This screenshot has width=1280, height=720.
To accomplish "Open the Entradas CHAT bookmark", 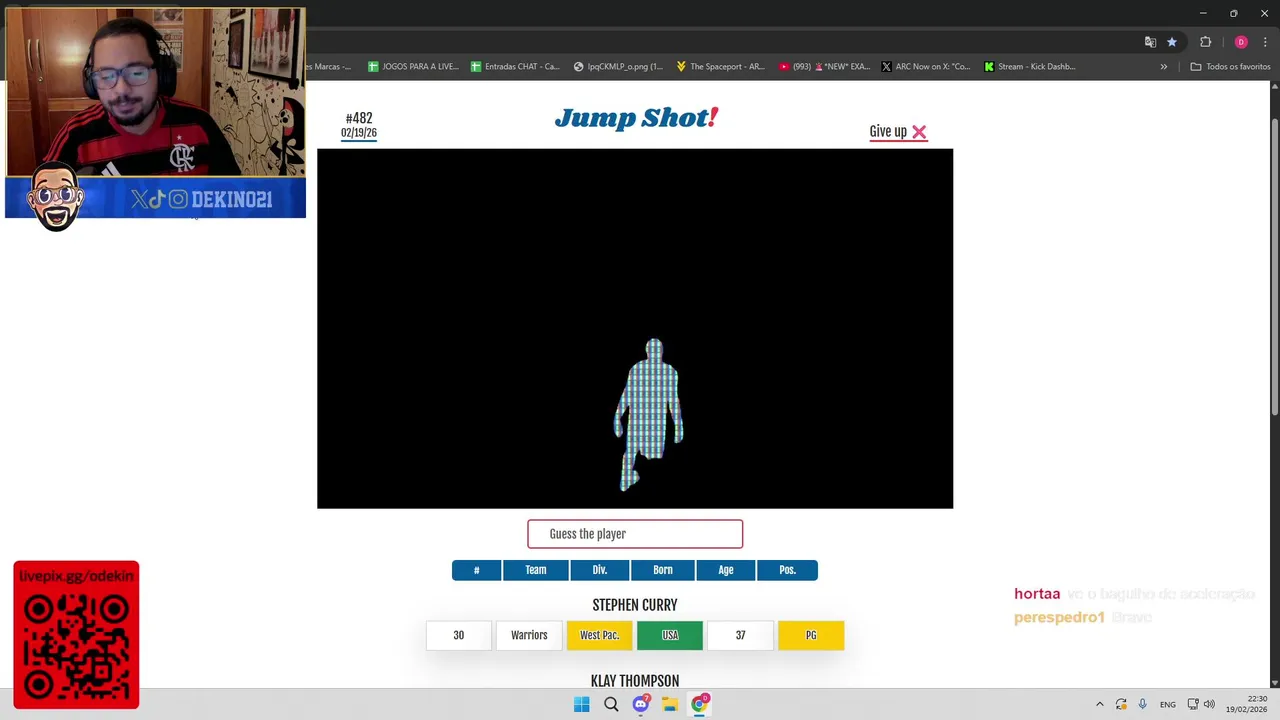I will [x=516, y=67].
